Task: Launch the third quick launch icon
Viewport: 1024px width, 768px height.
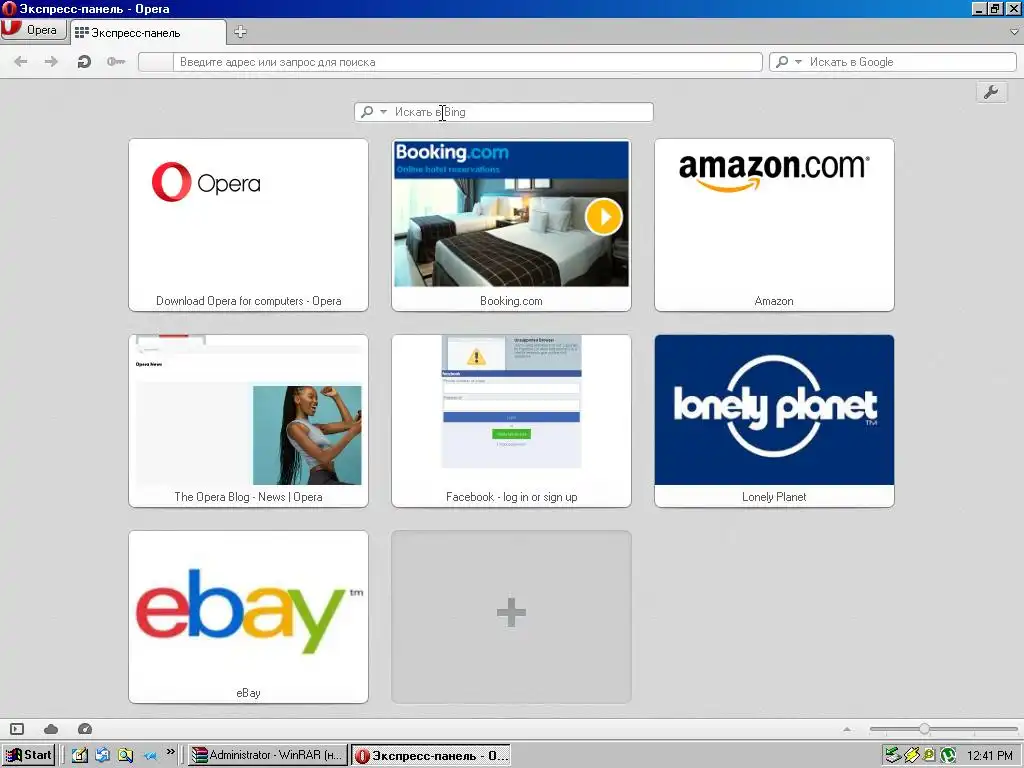Action: click(x=125, y=755)
